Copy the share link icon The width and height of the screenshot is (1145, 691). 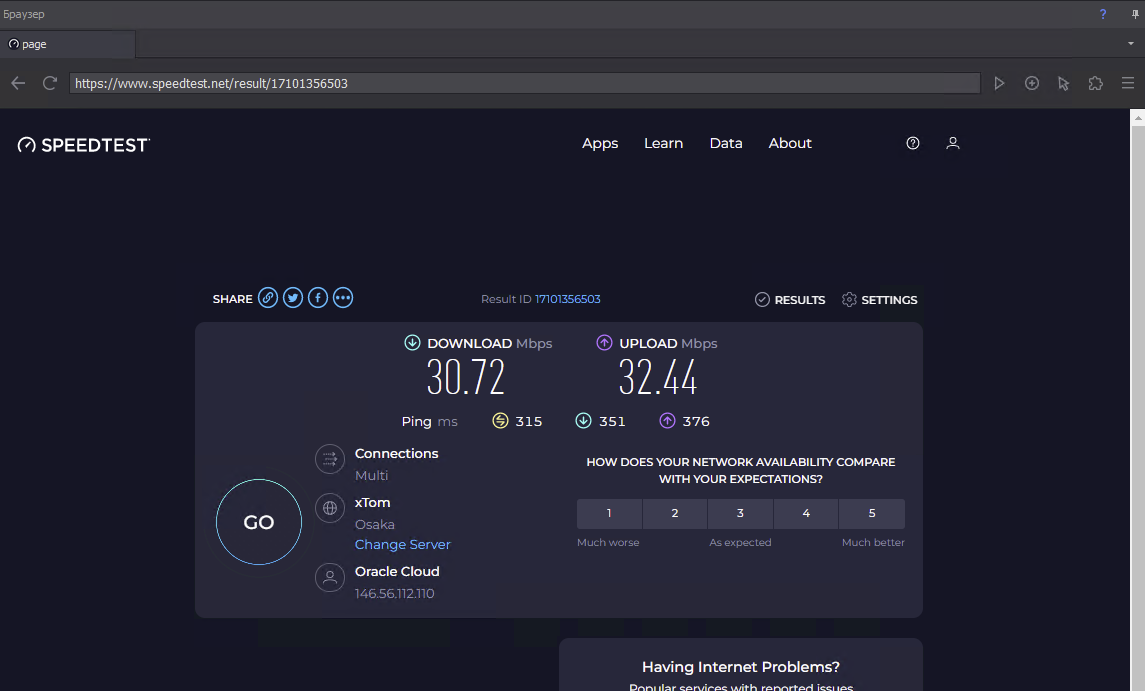tap(268, 298)
